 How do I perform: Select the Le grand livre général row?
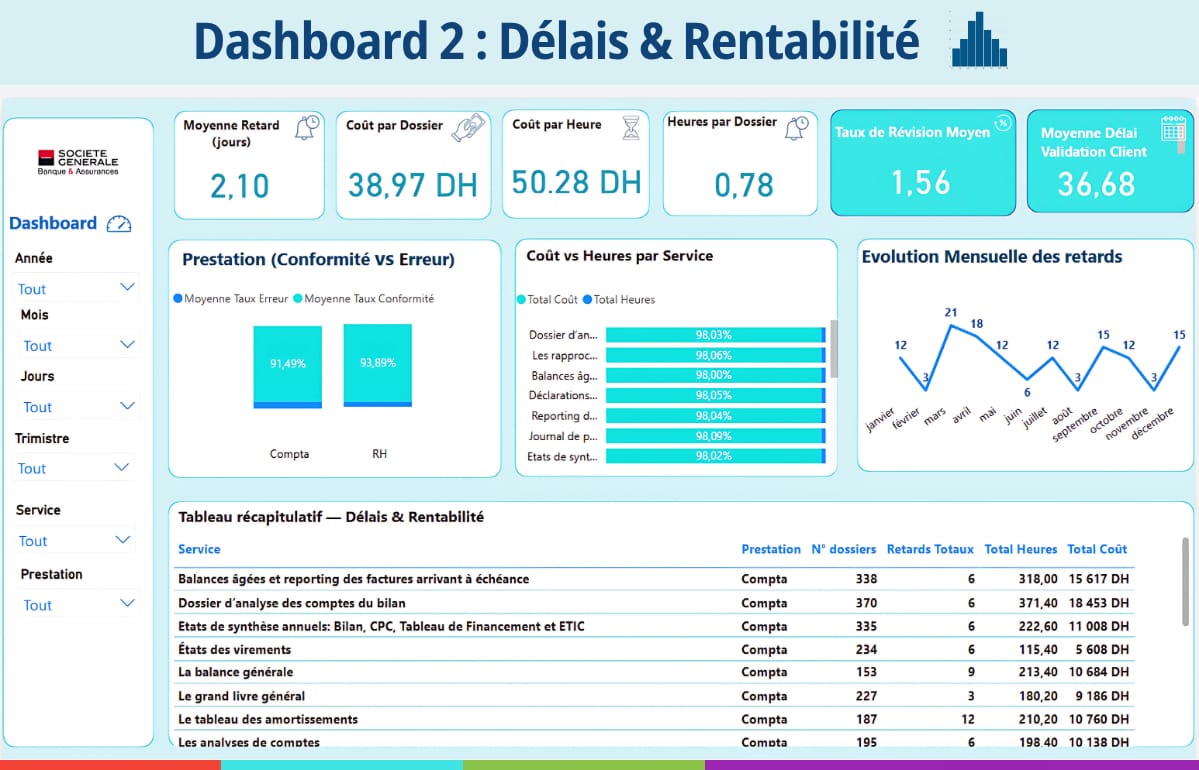pyautogui.click(x=654, y=696)
